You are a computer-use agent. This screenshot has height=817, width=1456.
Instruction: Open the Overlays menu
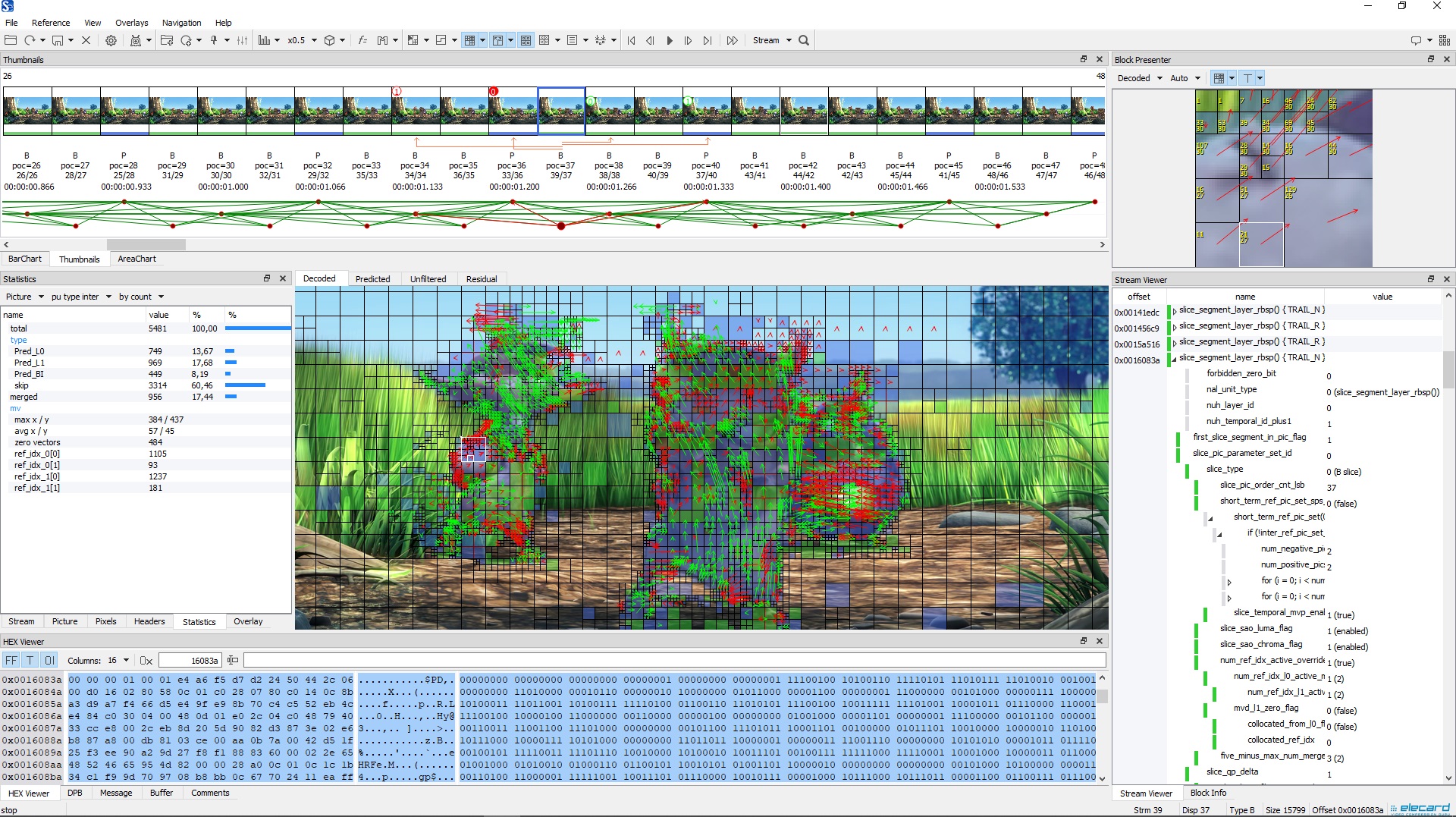tap(131, 23)
